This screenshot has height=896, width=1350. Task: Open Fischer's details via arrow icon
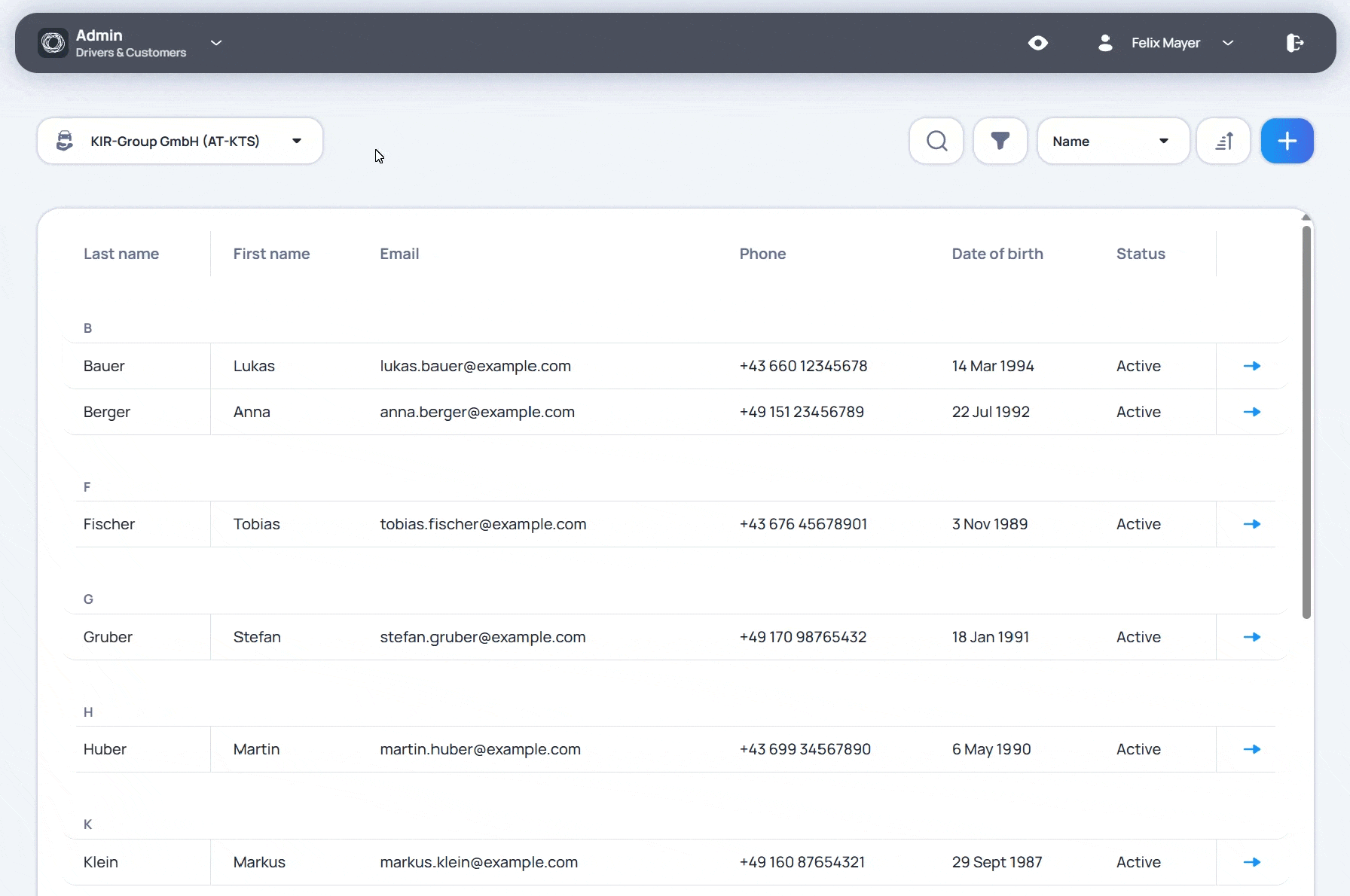[1252, 524]
